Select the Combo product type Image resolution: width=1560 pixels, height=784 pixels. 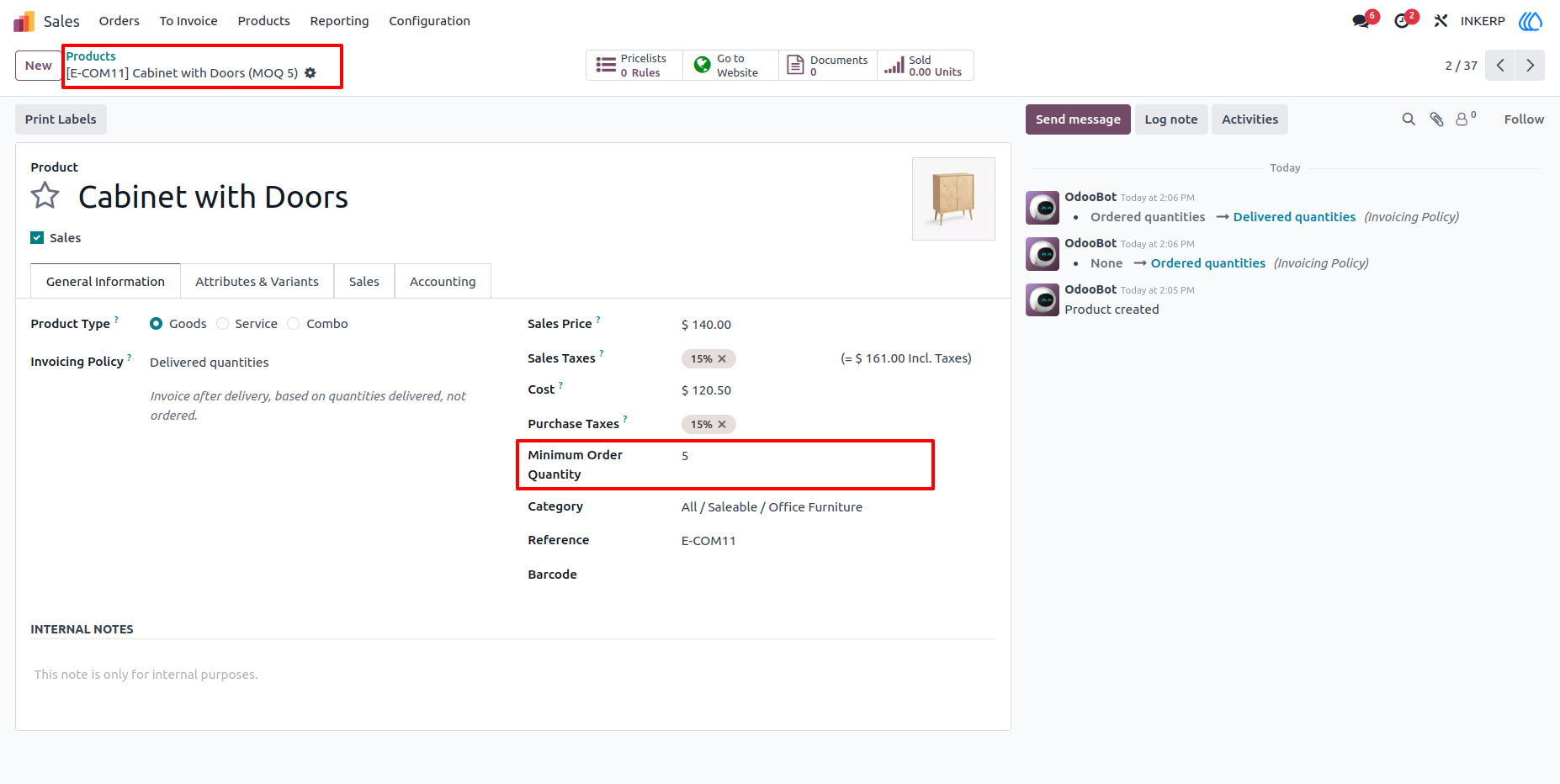(x=294, y=324)
